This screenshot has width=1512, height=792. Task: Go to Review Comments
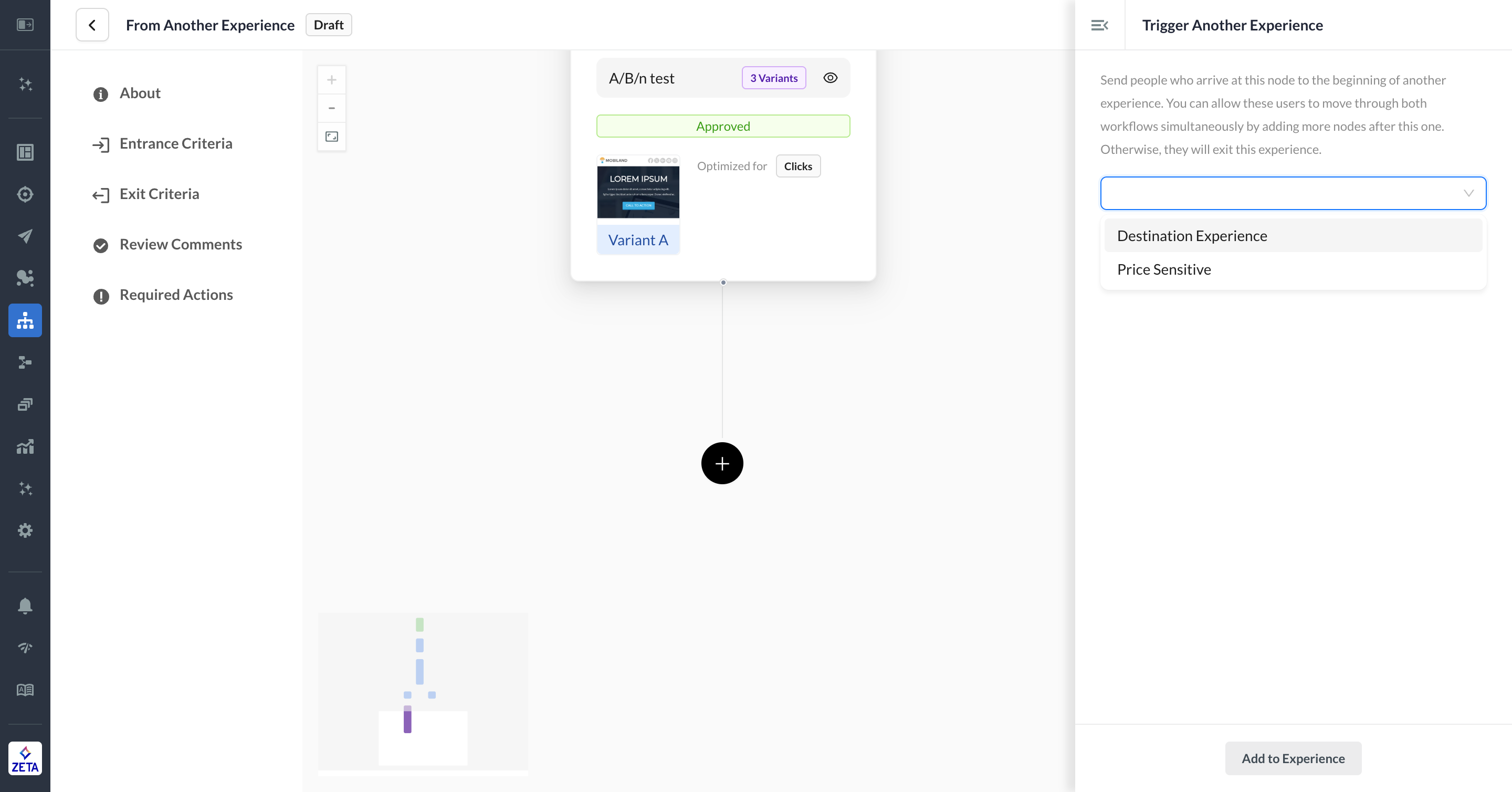tap(180, 244)
